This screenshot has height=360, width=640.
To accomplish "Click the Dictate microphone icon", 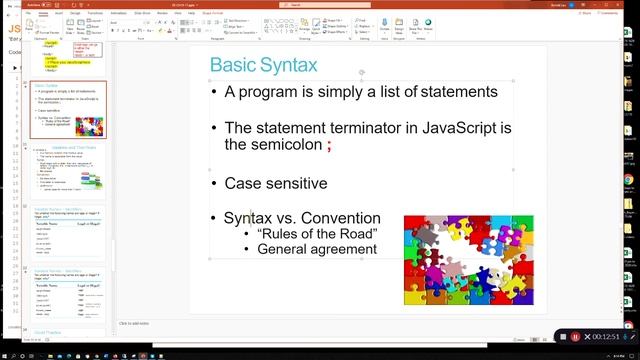I will pos(384,24).
